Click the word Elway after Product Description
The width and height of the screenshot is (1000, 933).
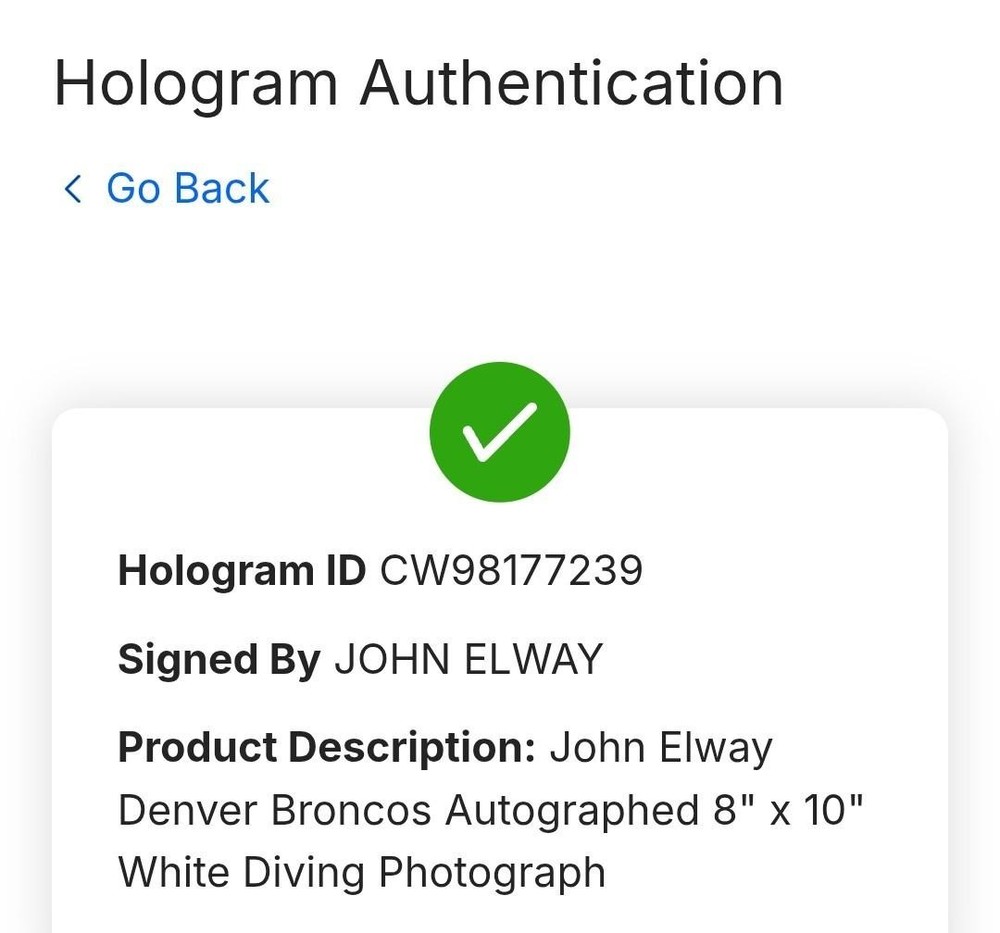click(716, 749)
